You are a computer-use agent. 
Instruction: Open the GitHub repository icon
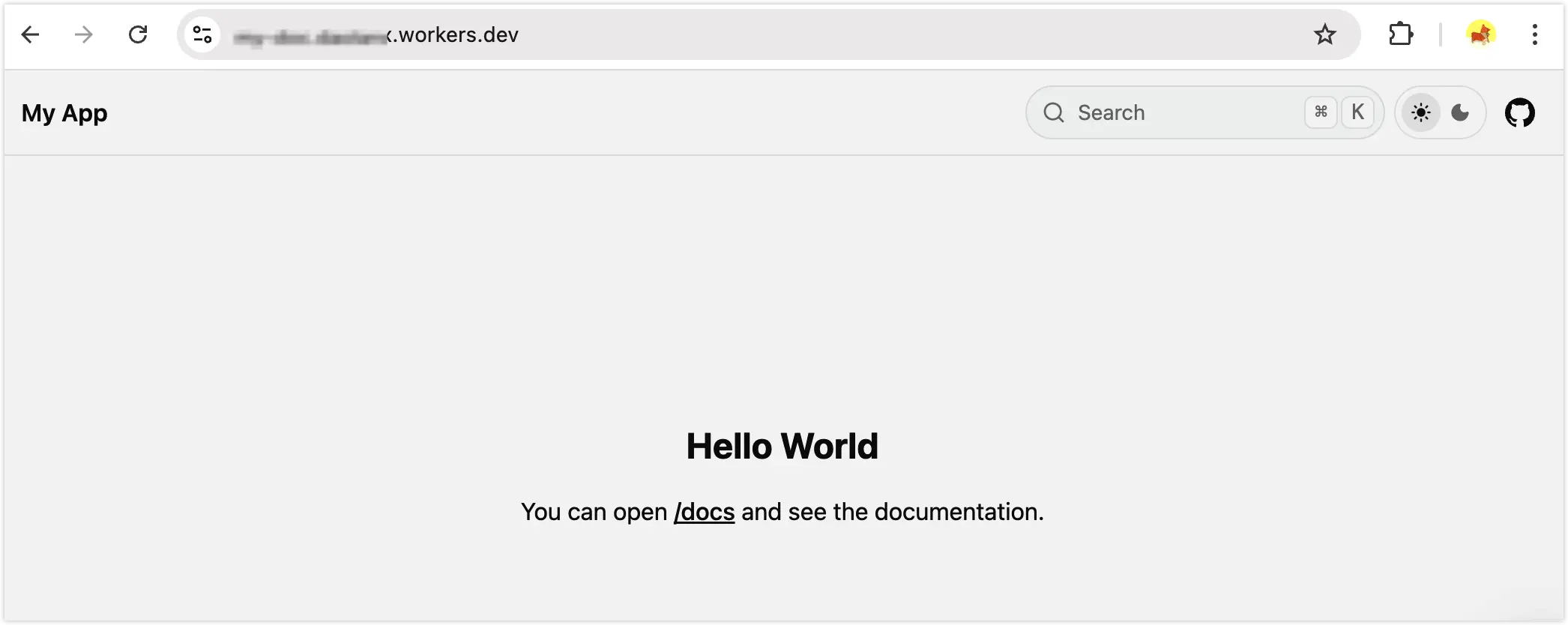(1519, 113)
